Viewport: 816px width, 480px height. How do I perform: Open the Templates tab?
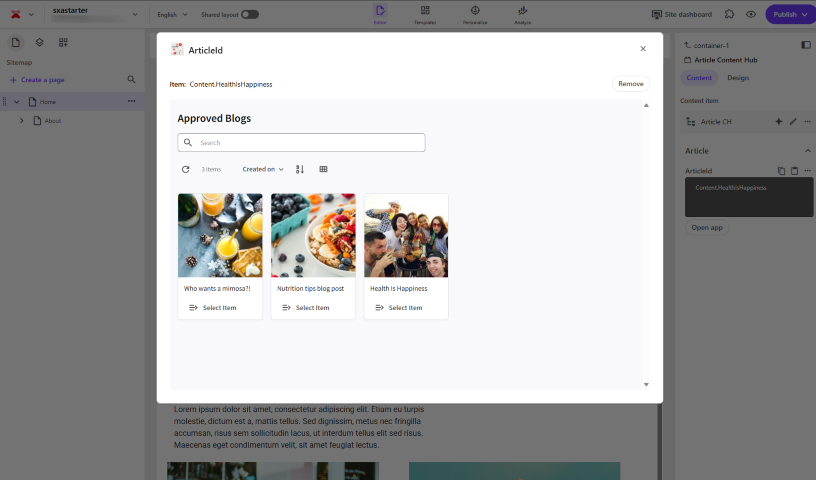[425, 14]
